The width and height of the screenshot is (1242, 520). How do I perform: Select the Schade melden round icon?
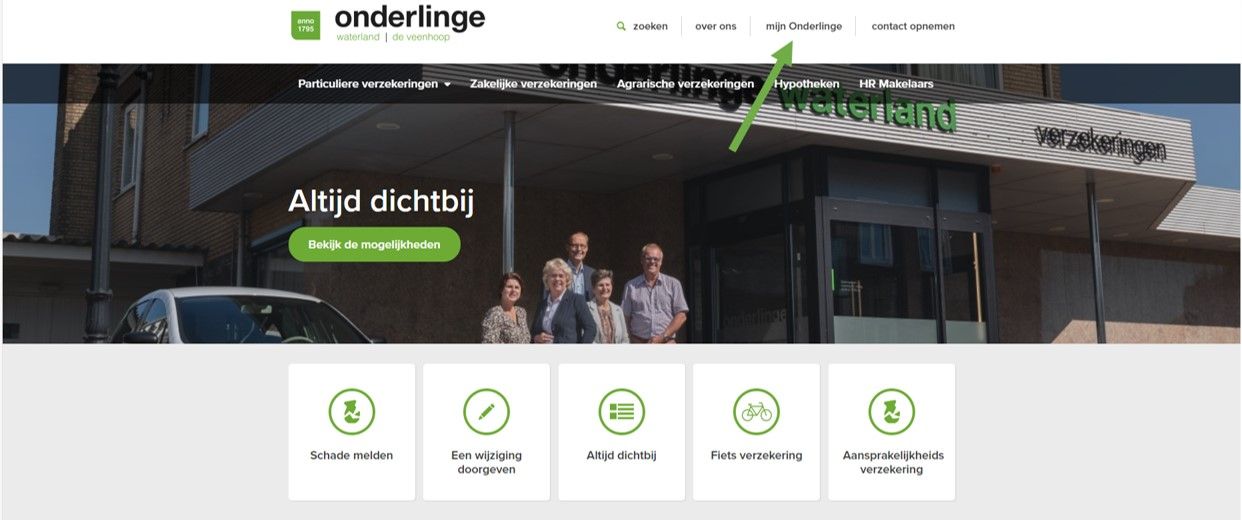(x=352, y=411)
